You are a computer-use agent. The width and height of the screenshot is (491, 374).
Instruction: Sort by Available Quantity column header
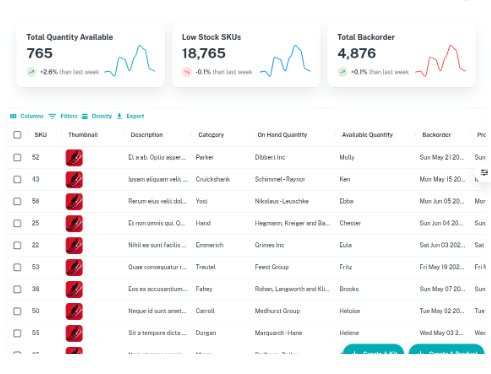tap(367, 135)
